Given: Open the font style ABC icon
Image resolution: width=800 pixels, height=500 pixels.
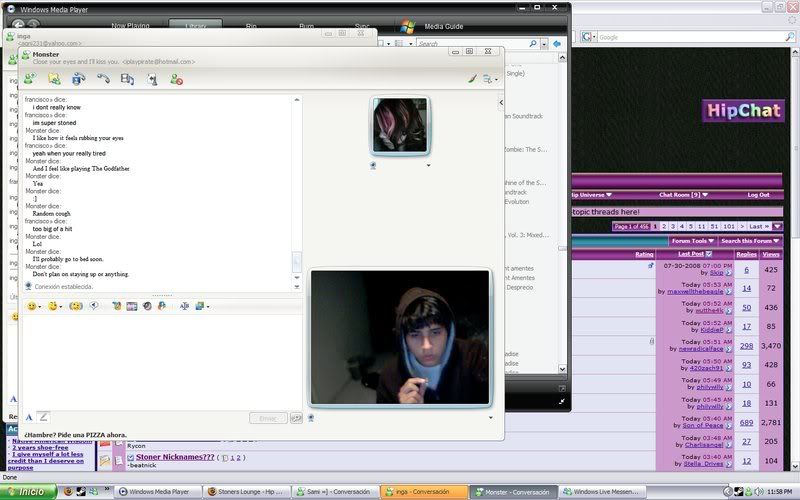Looking at the screenshot, I should pyautogui.click(x=184, y=306).
